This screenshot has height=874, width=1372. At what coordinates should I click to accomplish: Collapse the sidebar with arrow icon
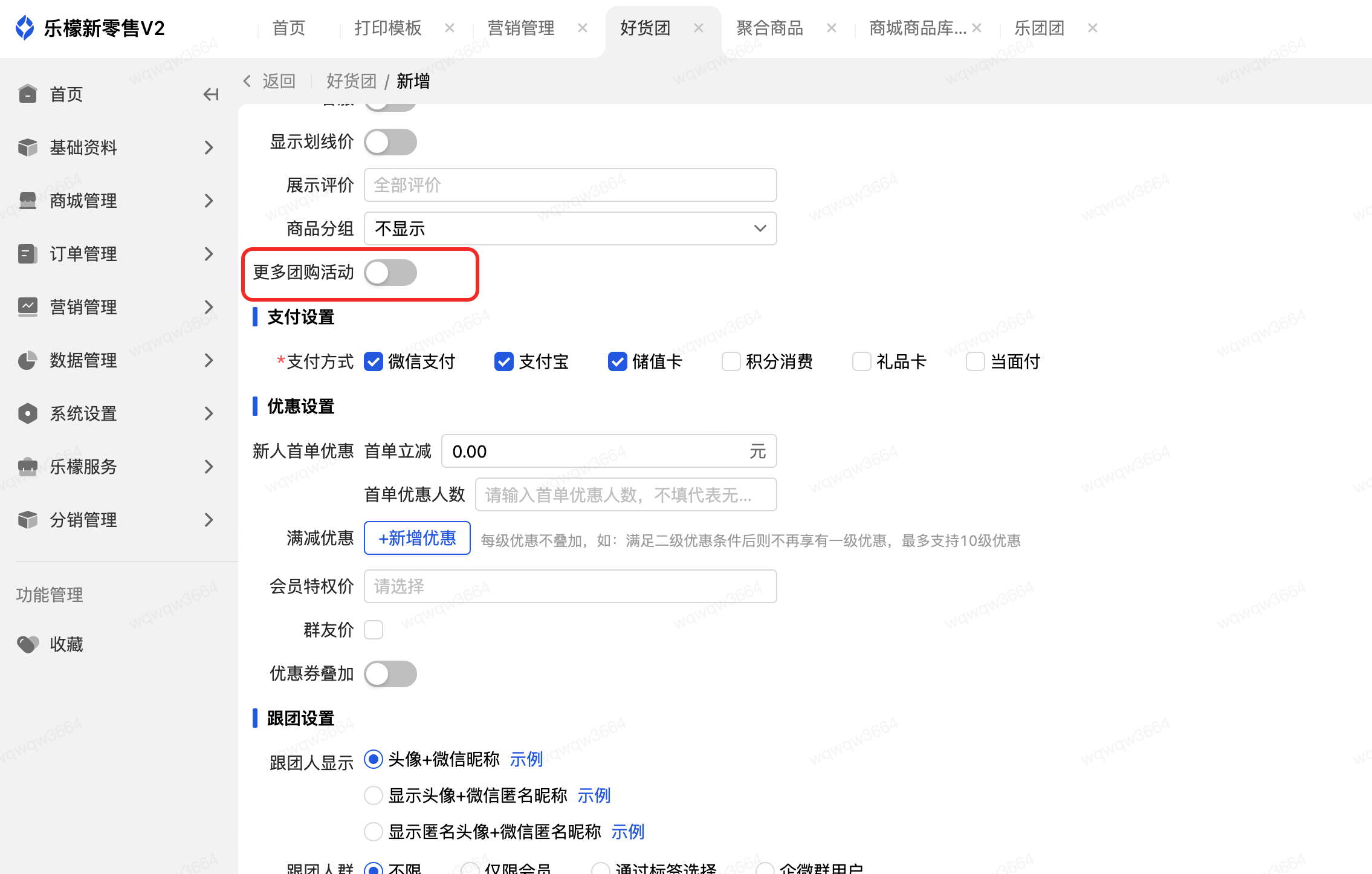click(210, 94)
